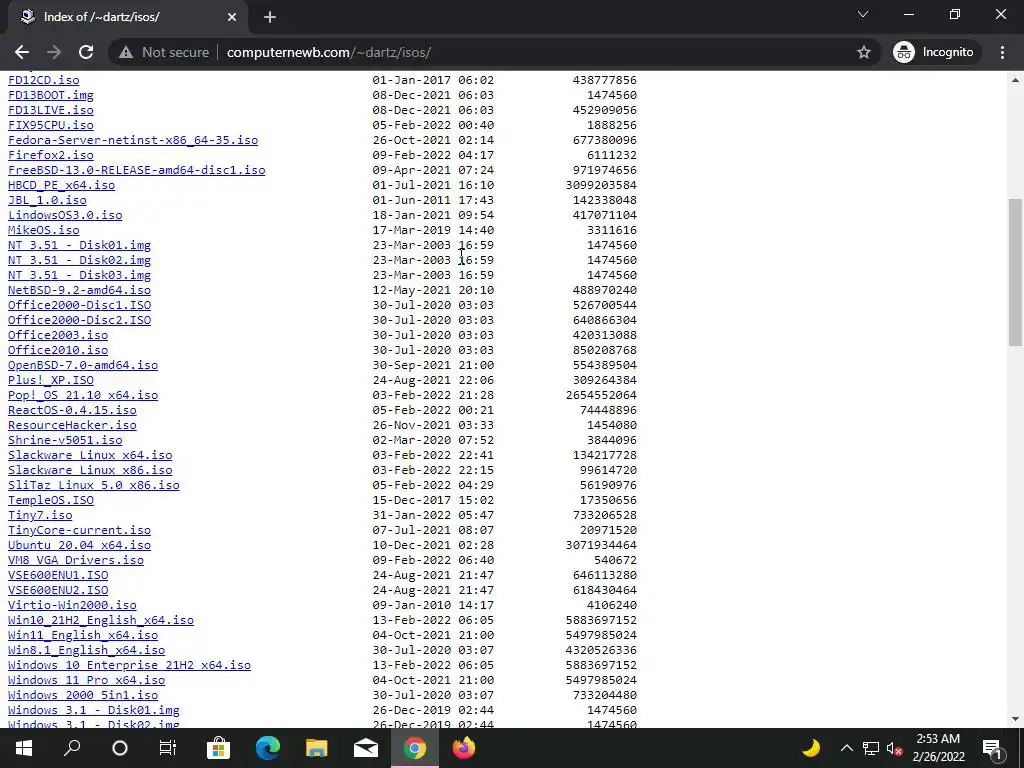Open Plus!_XP.ISO link
Image resolution: width=1024 pixels, height=768 pixels.
pyautogui.click(x=51, y=380)
